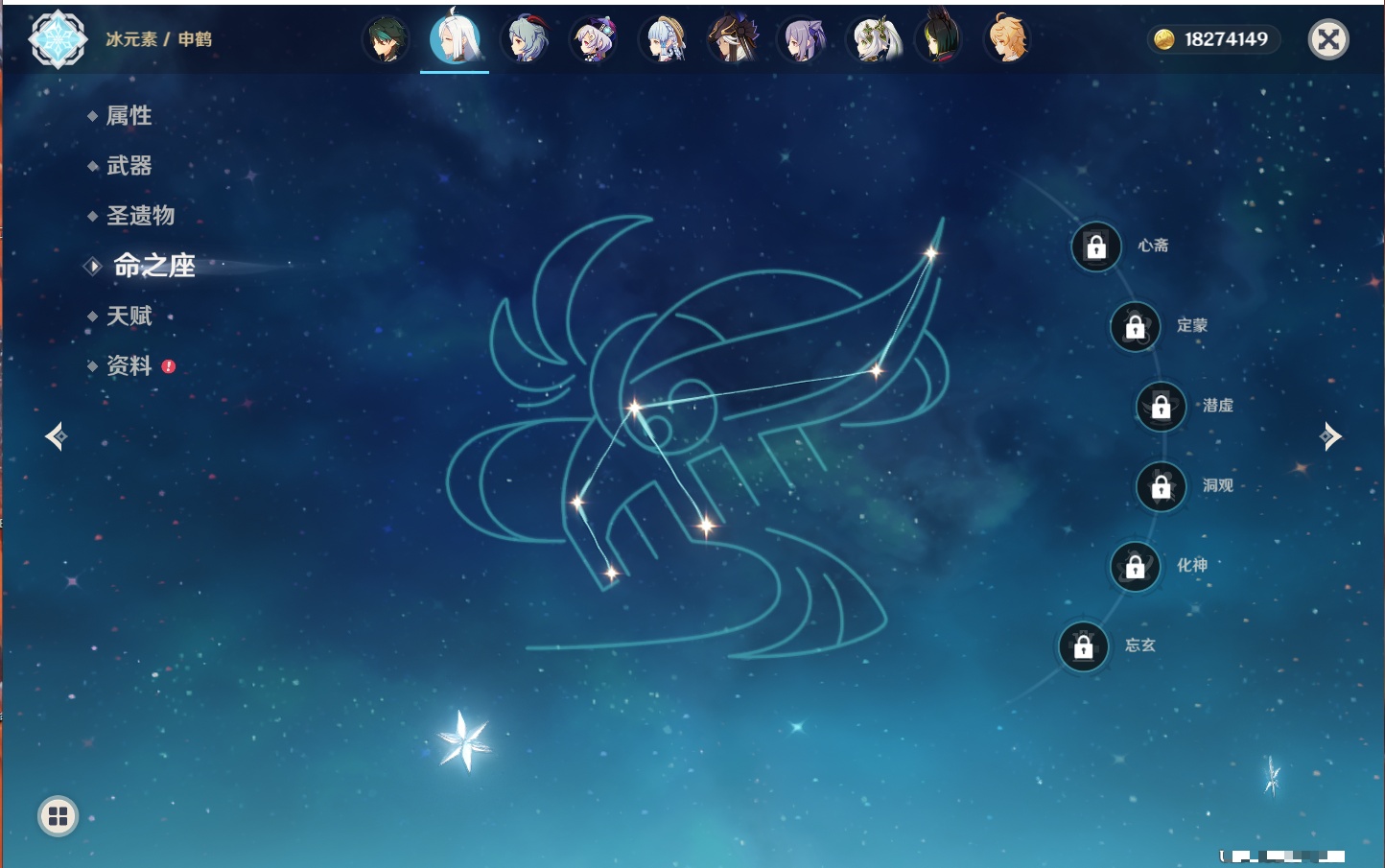Open the 资料 profile menu
The height and width of the screenshot is (868, 1385).
click(x=129, y=365)
